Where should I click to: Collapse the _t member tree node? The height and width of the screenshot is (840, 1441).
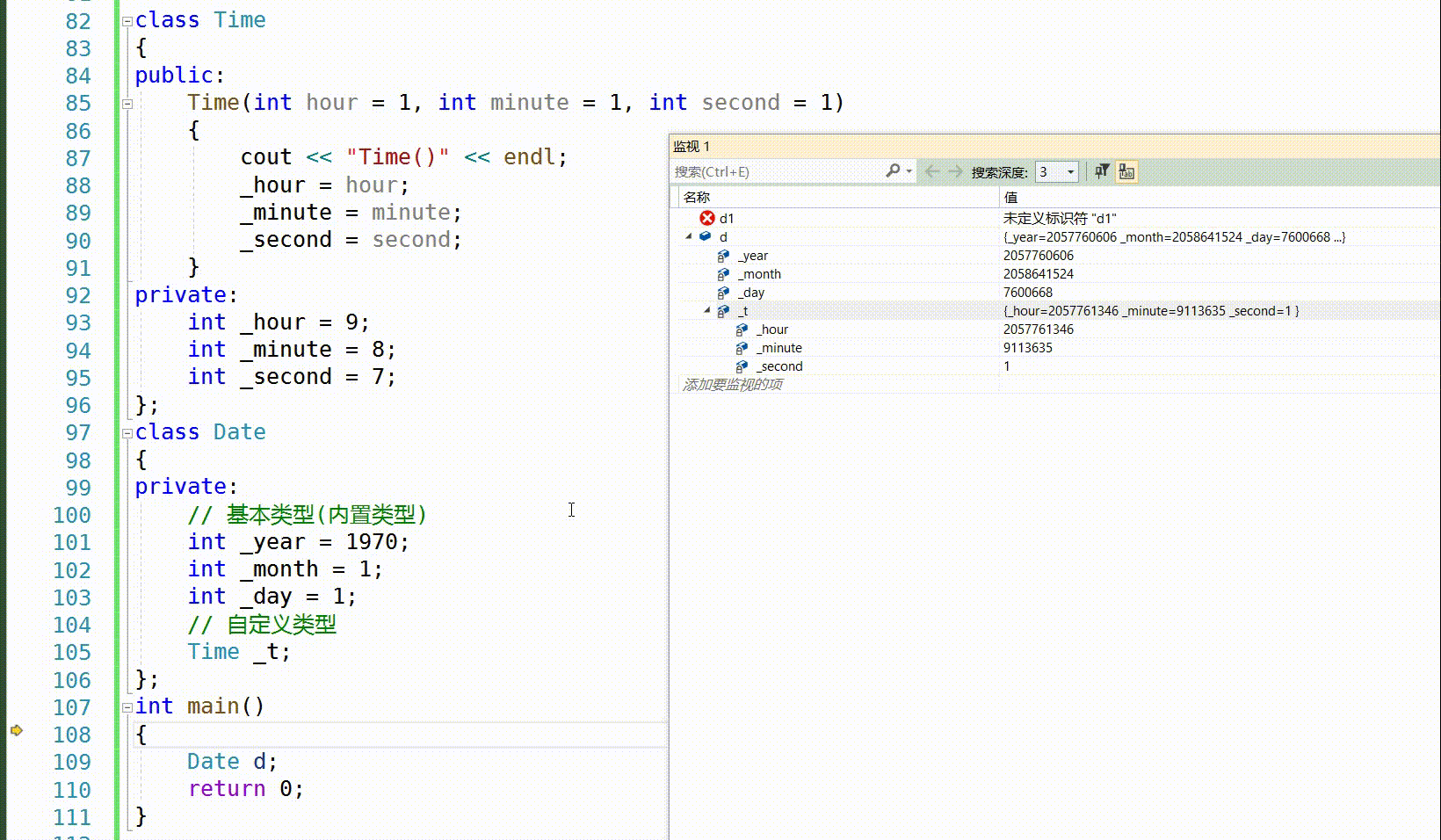point(706,310)
